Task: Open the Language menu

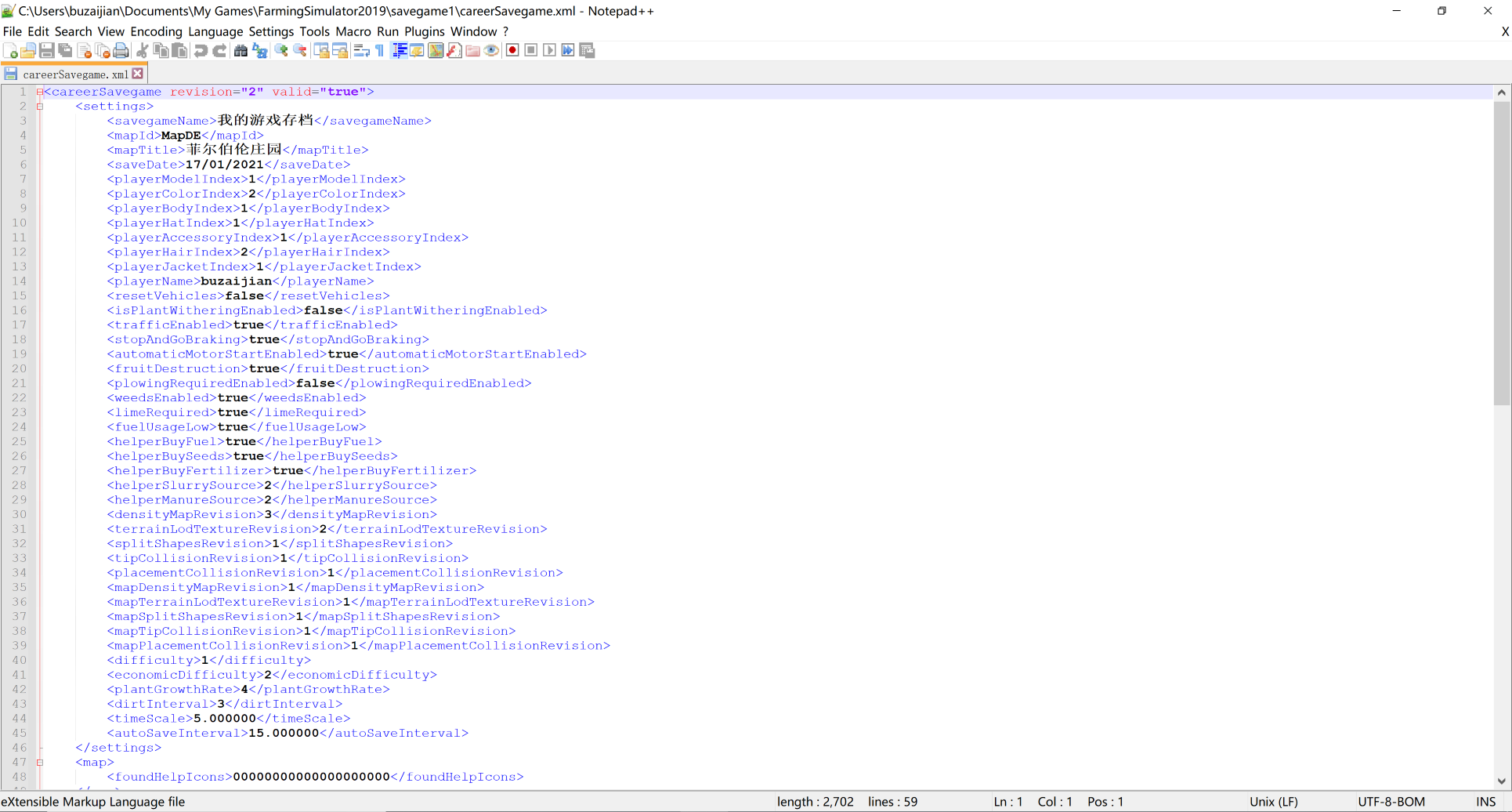Action: point(215,31)
